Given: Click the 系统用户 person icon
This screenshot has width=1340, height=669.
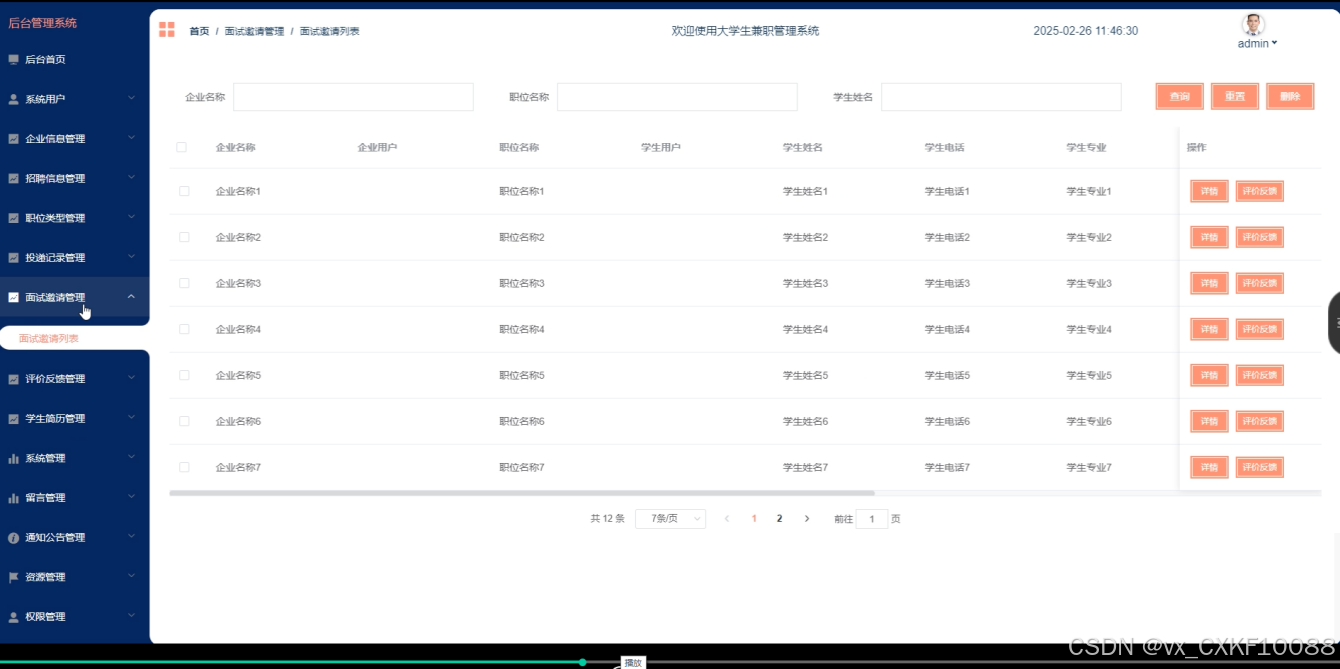Looking at the screenshot, I should coord(13,99).
